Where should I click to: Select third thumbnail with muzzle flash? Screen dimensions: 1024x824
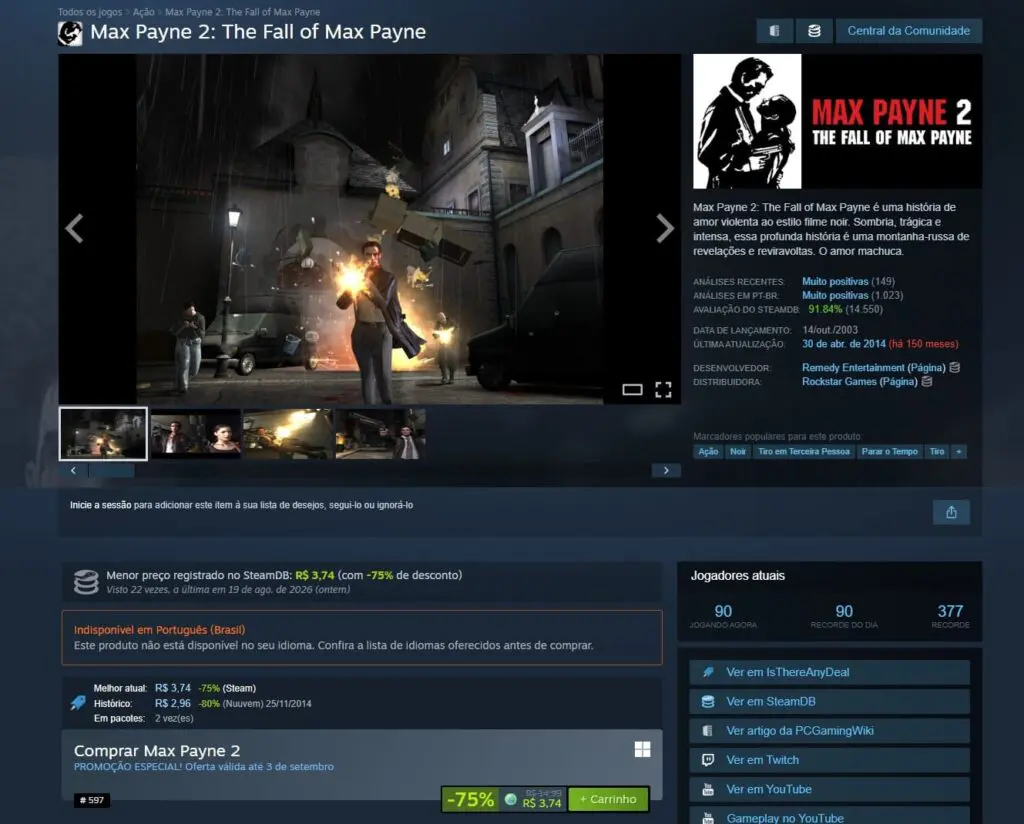[288, 434]
